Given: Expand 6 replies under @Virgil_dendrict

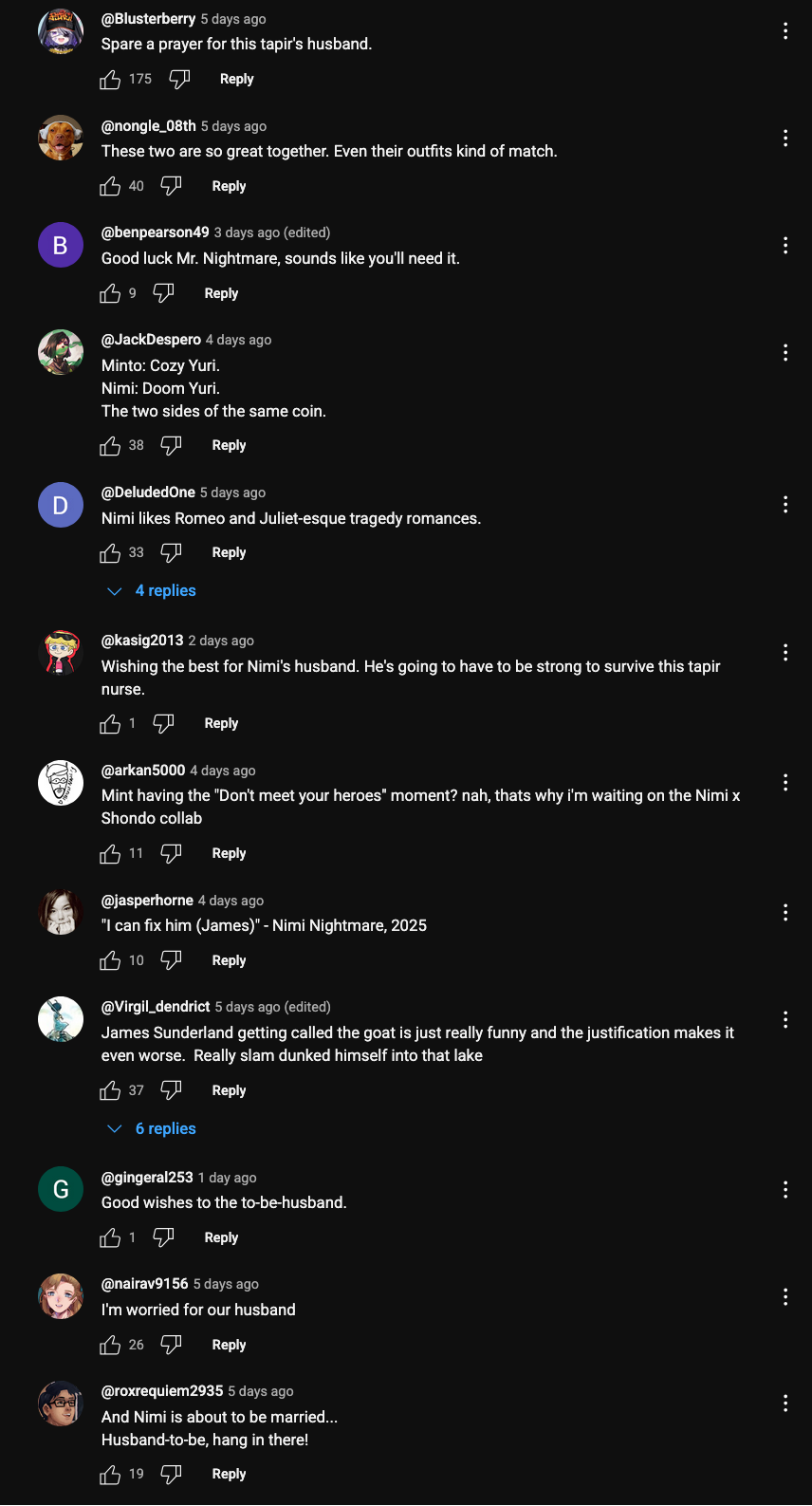Looking at the screenshot, I should [154, 1128].
